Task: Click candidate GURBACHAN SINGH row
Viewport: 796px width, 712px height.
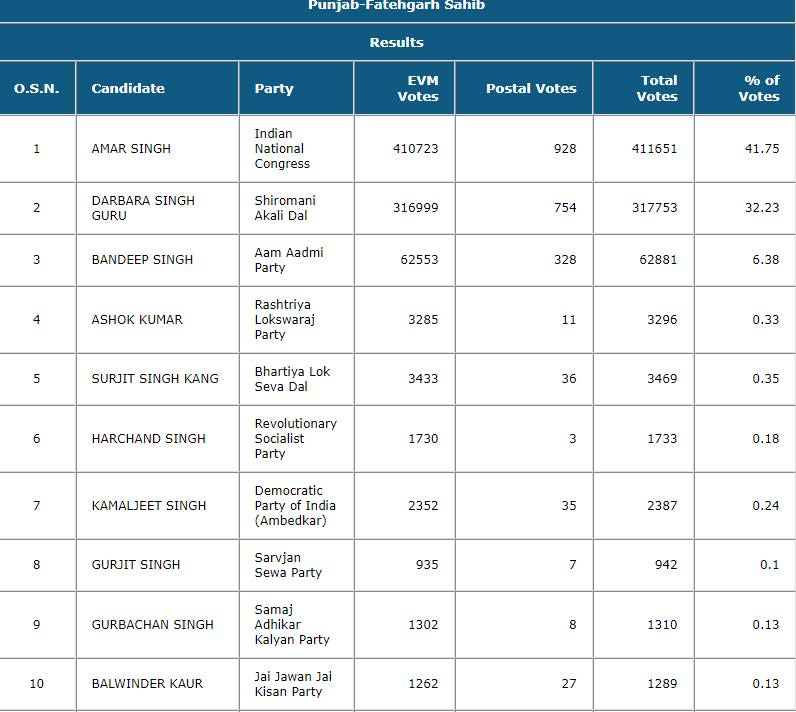Action: (152, 624)
